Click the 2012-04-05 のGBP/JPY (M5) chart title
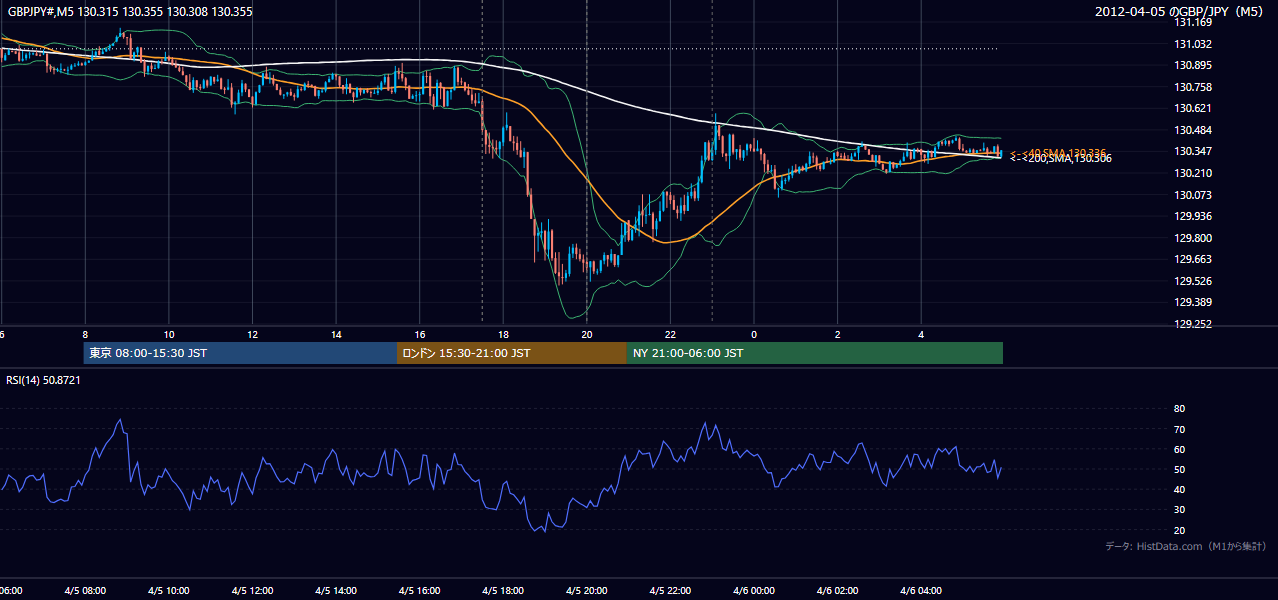 click(1181, 11)
